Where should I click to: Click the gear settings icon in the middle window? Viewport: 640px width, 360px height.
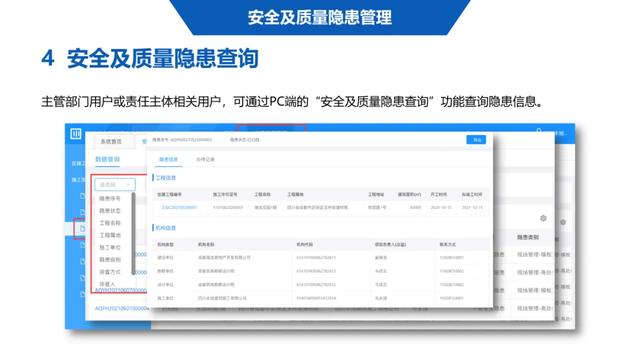(543, 218)
